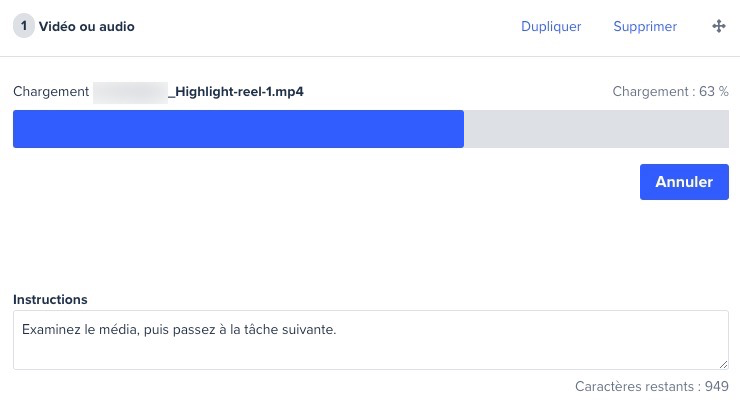Viewport: 740px width, 406px height.
Task: Click the step number 1 badge
Action: pos(24,26)
